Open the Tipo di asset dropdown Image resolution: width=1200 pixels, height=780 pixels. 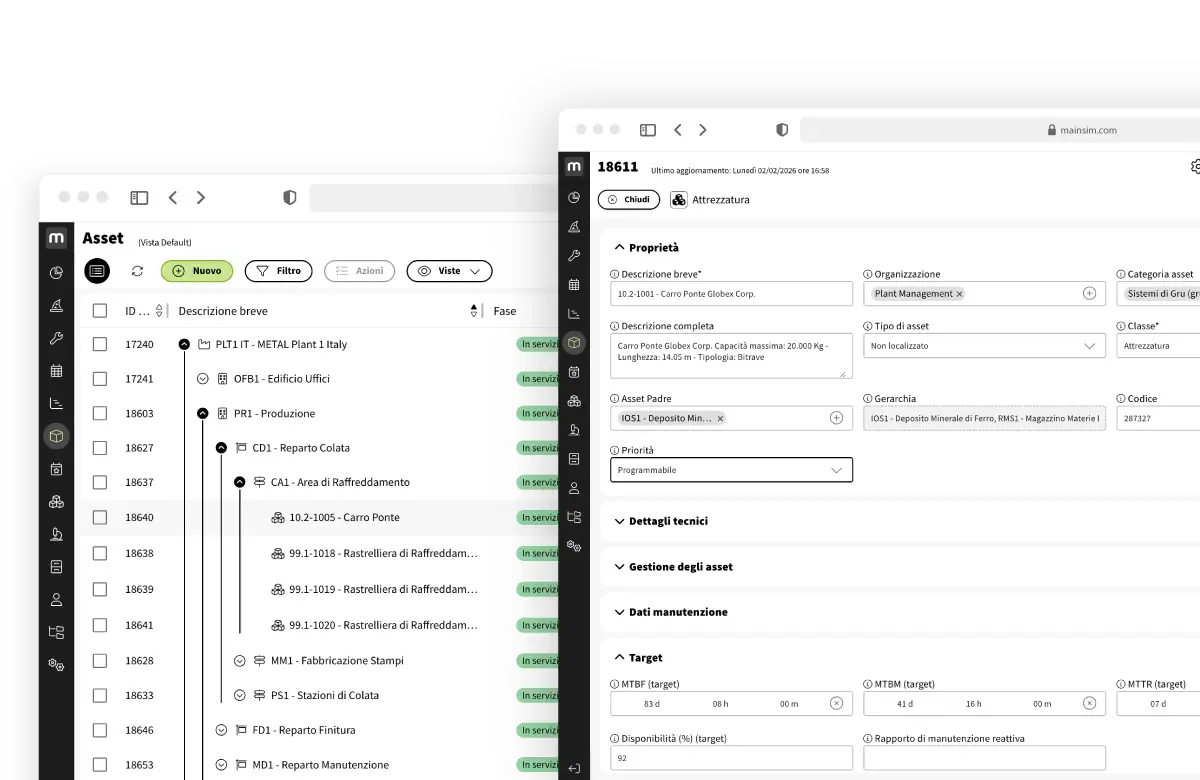click(x=984, y=346)
